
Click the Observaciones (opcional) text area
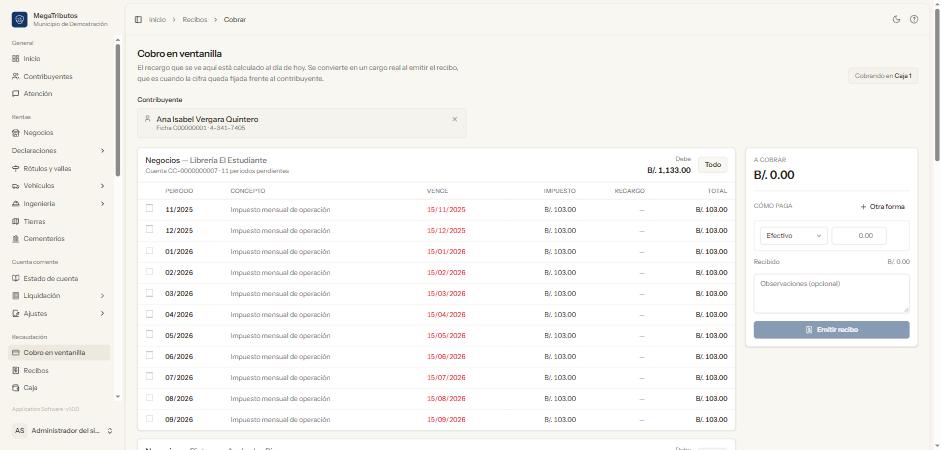click(x=831, y=293)
